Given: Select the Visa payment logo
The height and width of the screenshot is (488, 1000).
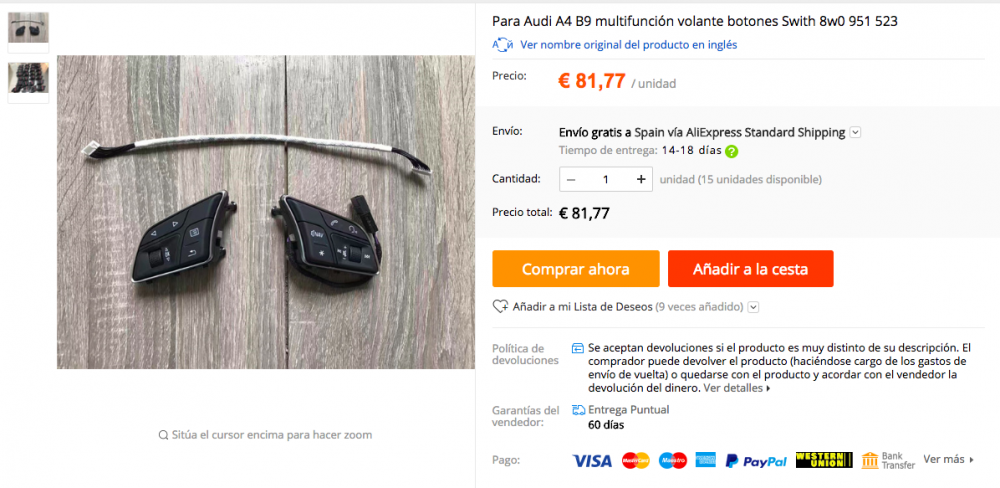Looking at the screenshot, I should point(592,461).
